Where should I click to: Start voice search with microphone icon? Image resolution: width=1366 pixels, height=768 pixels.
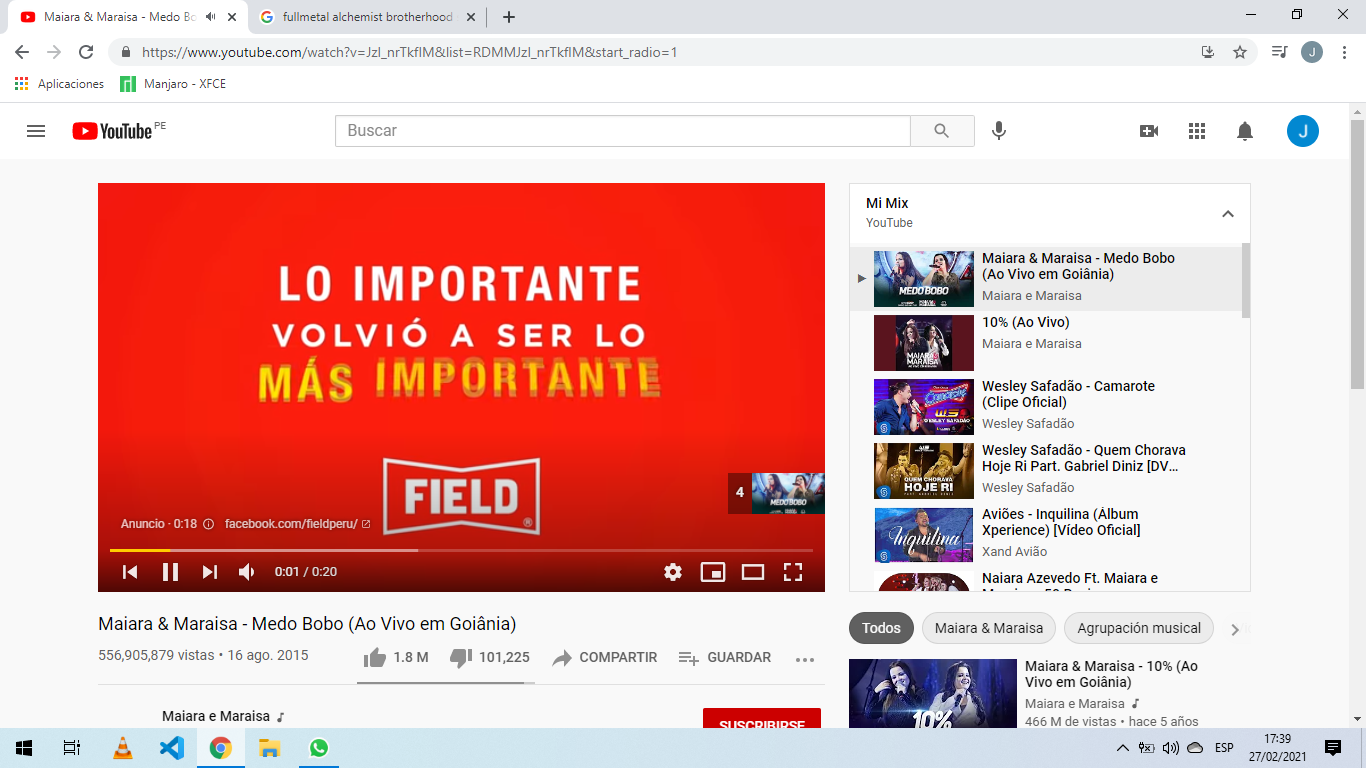pyautogui.click(x=998, y=131)
